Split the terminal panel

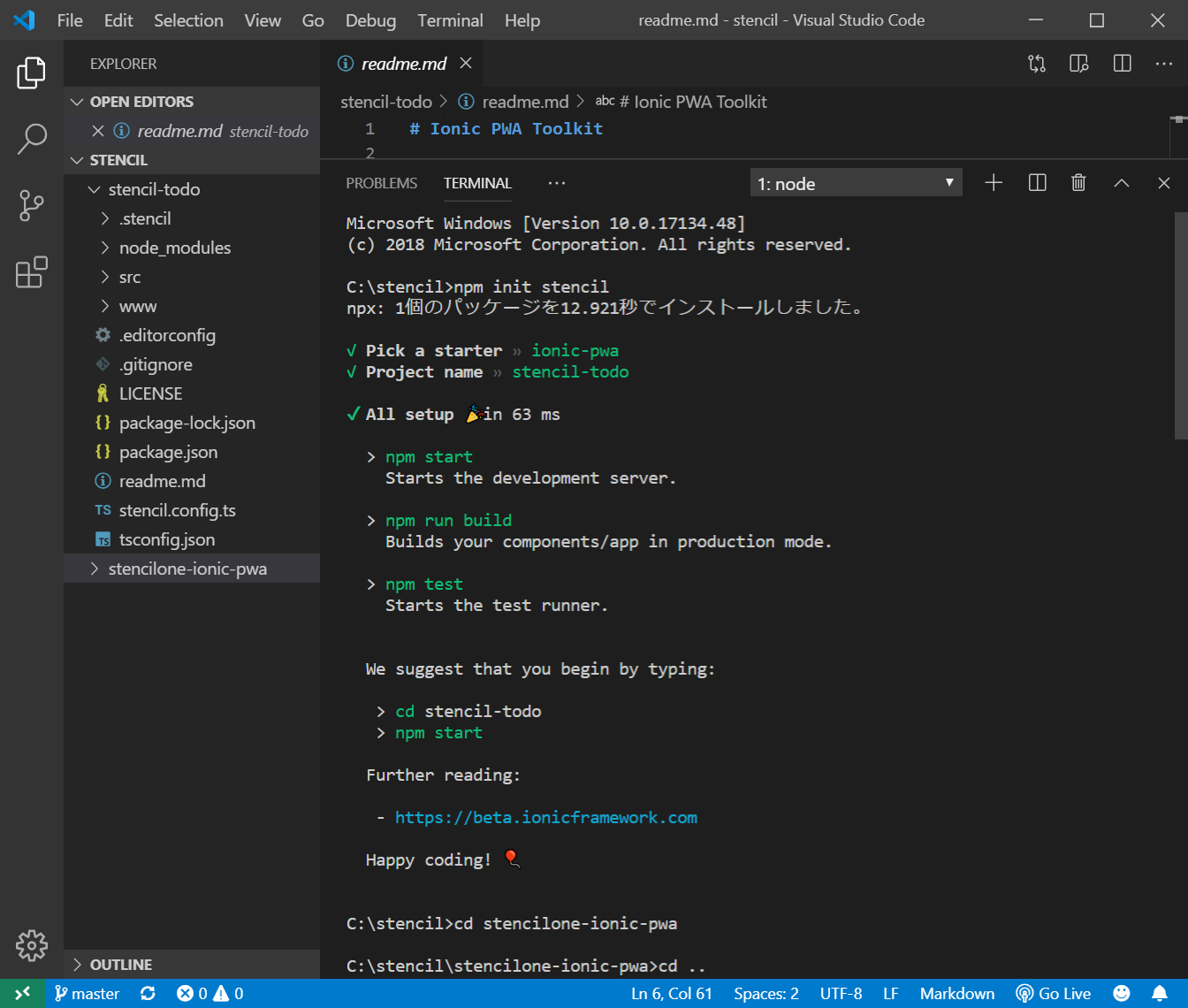(x=1037, y=183)
